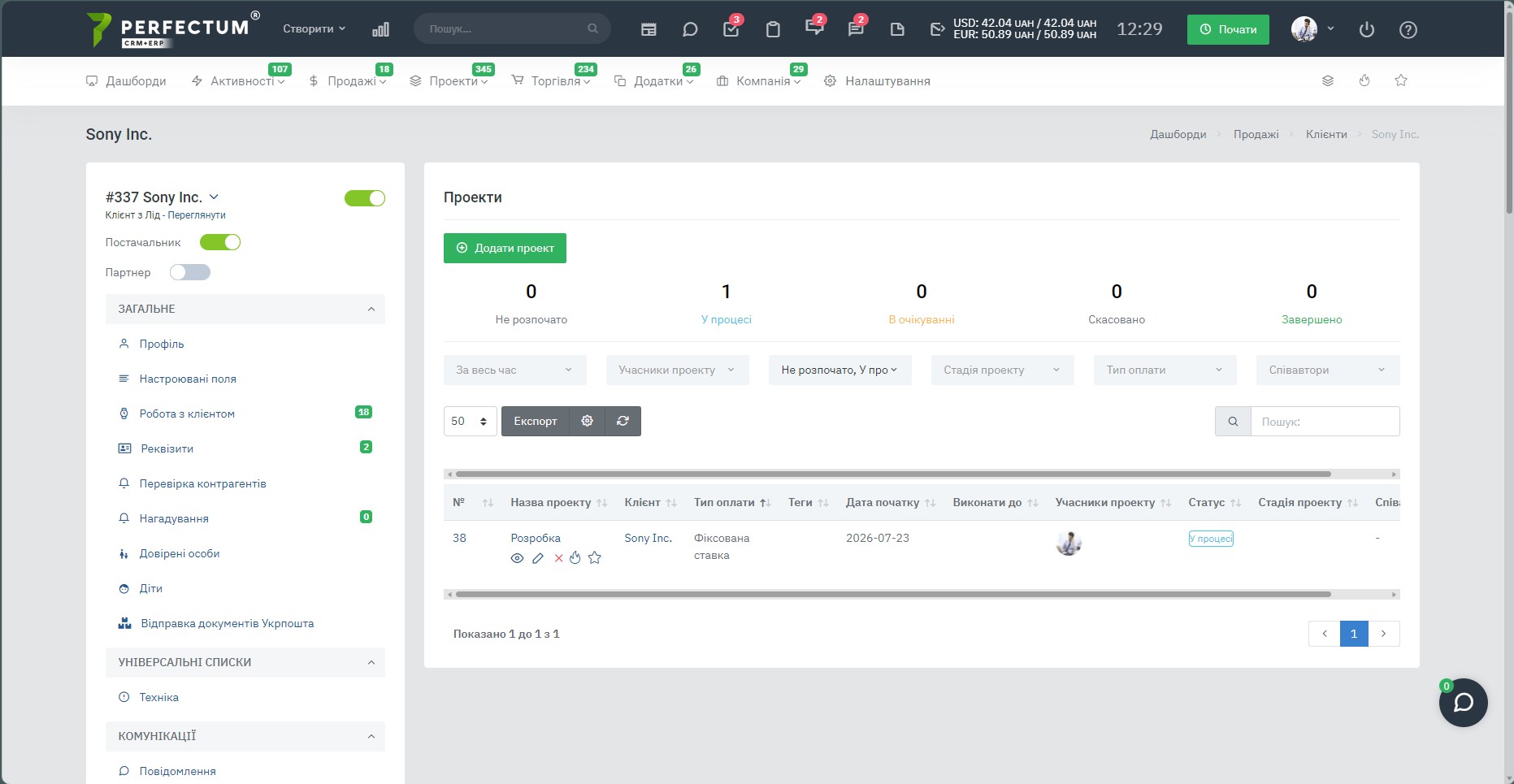Image resolution: width=1514 pixels, height=784 pixels.
Task: Open the Продажі menu
Action: pos(347,81)
